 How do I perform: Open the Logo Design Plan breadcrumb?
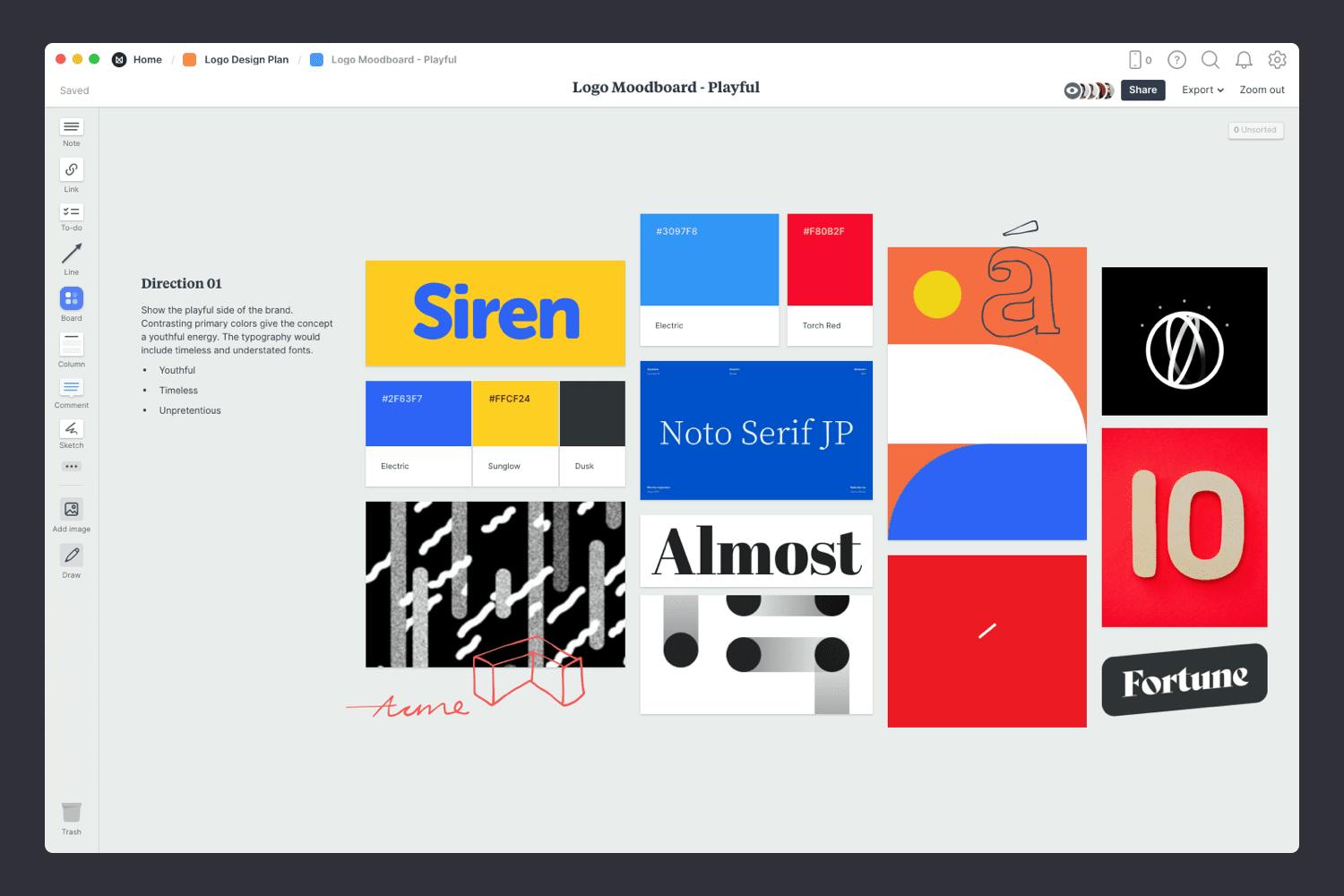[246, 59]
